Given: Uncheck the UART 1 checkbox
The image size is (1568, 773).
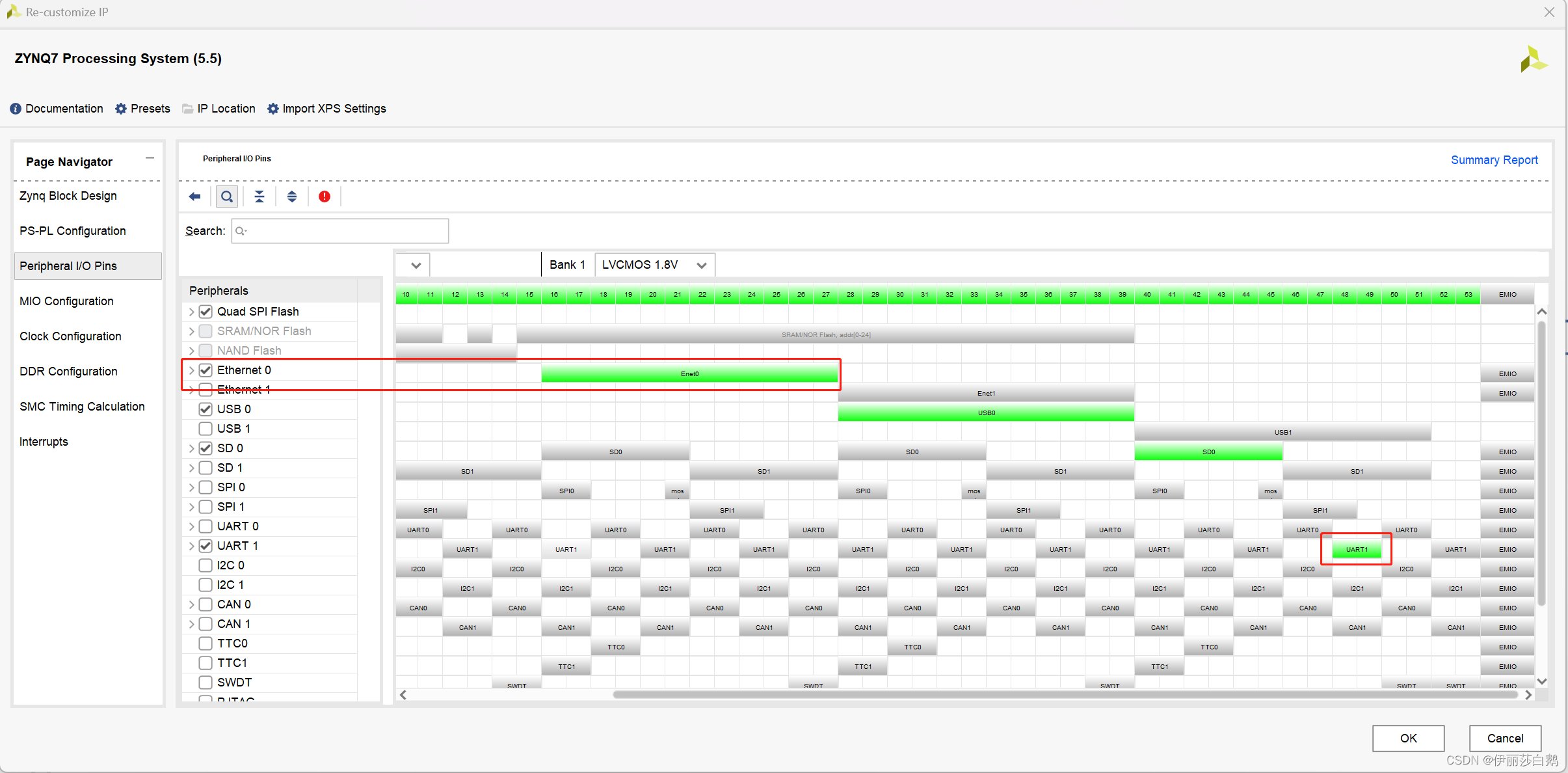Looking at the screenshot, I should pyautogui.click(x=206, y=546).
